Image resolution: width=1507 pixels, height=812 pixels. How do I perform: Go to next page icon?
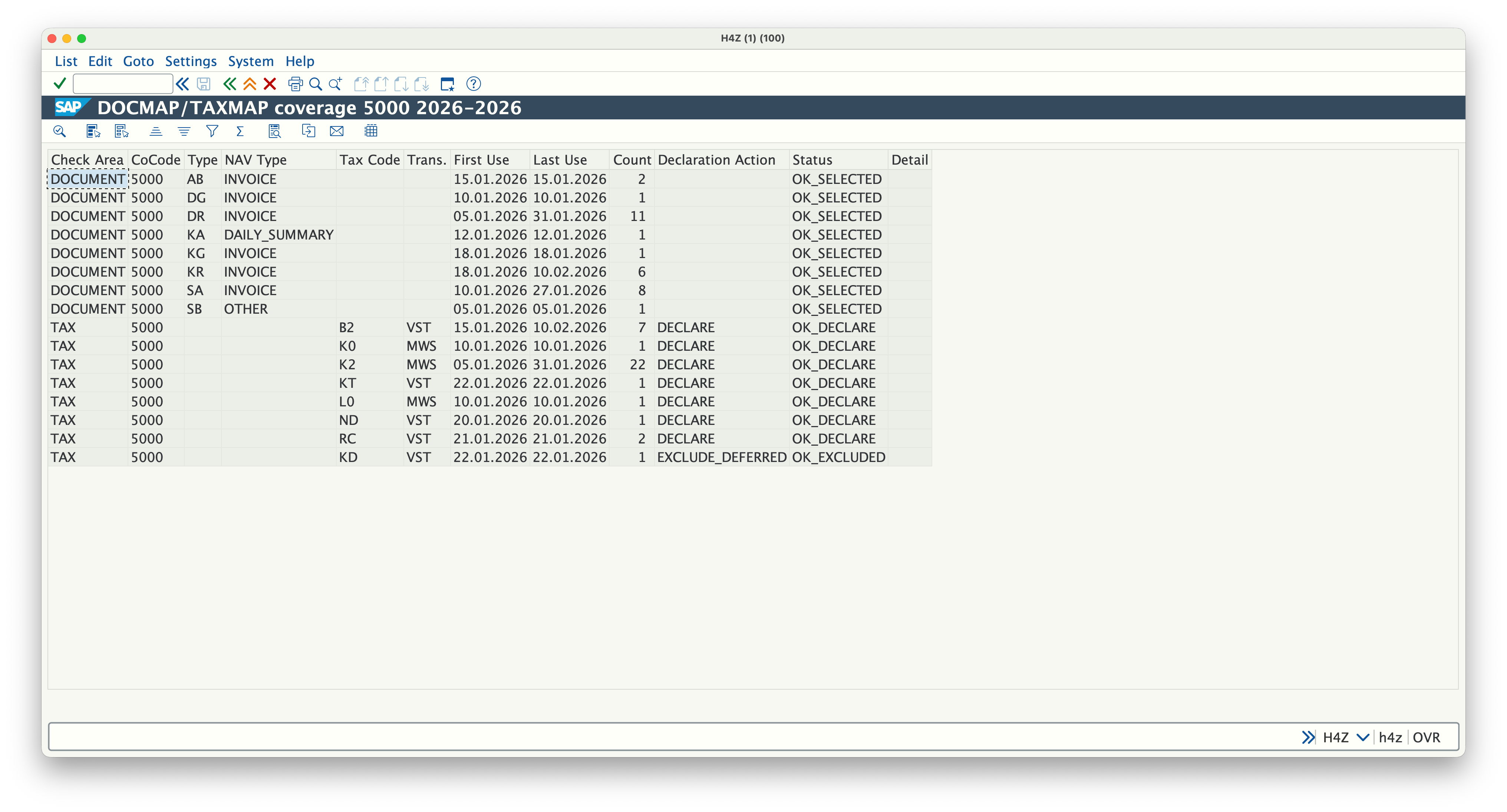(401, 84)
